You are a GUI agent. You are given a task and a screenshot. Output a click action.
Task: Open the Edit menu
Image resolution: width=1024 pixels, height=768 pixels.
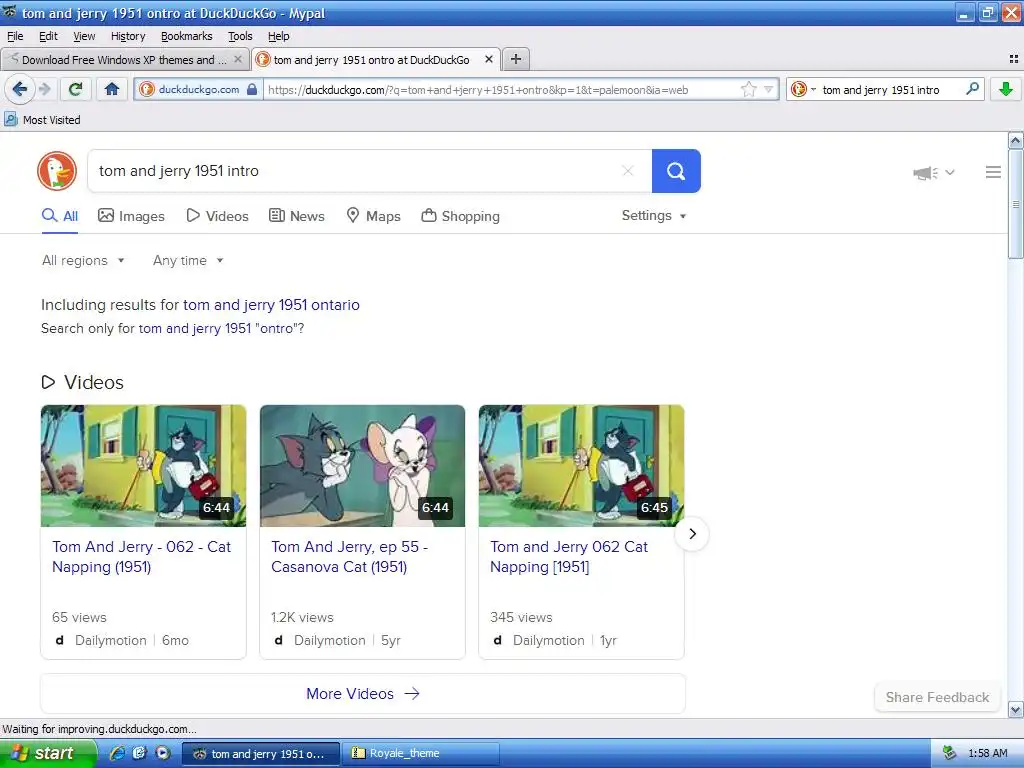48,36
